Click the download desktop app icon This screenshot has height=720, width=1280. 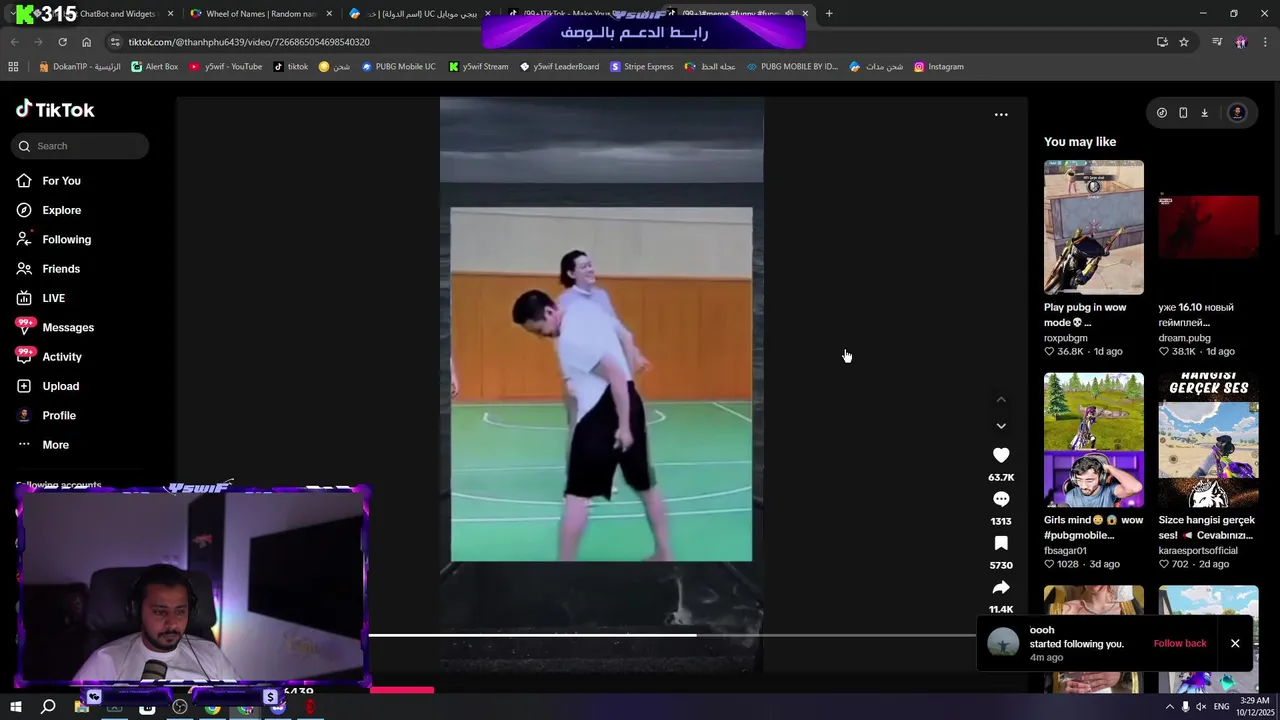pyautogui.click(x=1204, y=113)
